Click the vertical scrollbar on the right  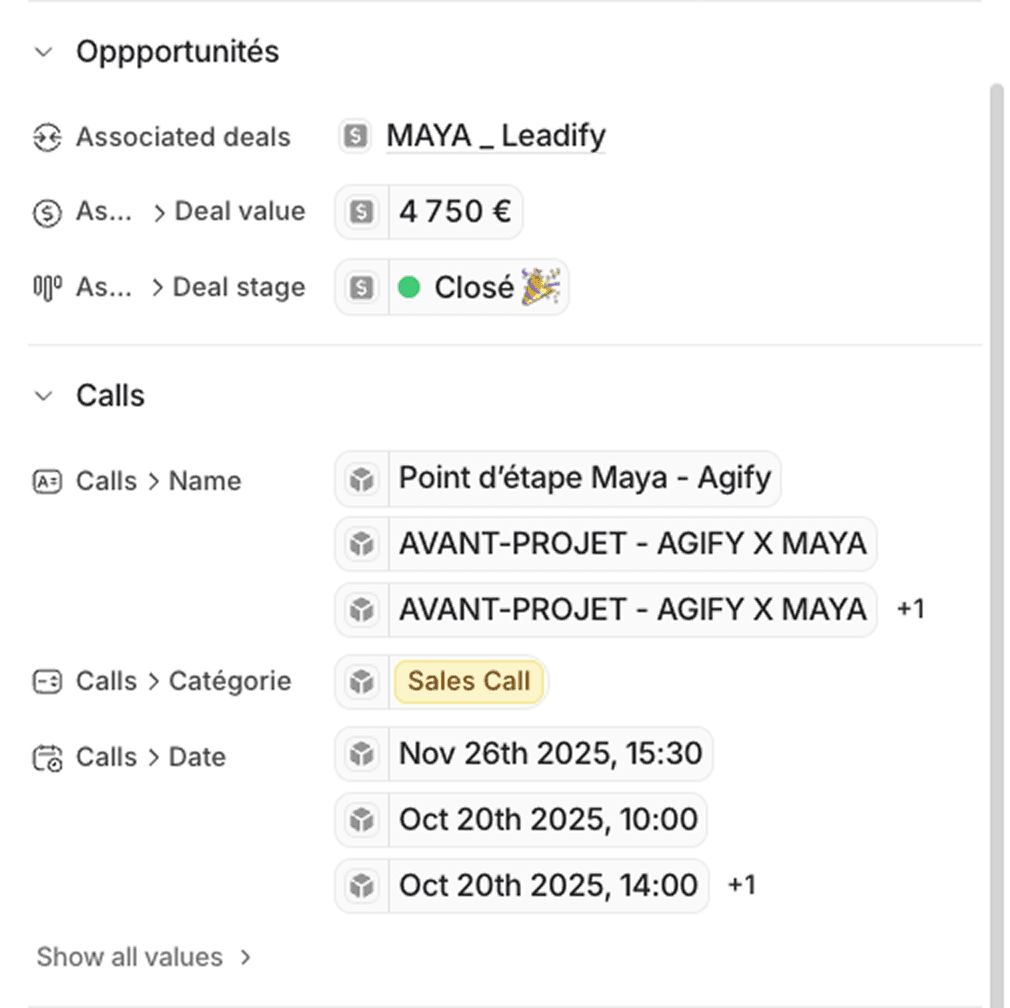pyautogui.click(x=995, y=500)
